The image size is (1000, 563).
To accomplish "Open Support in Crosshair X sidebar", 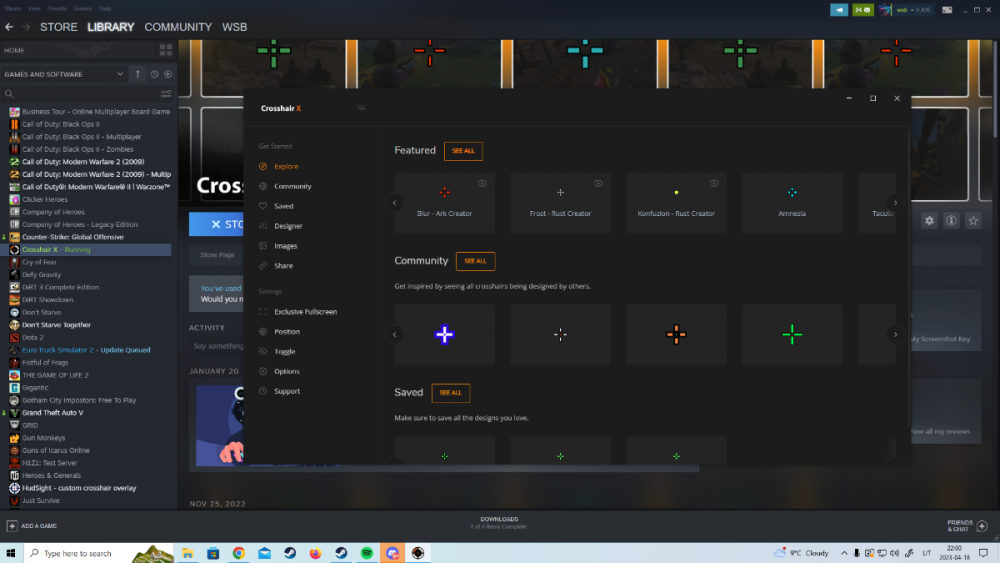I will pyautogui.click(x=286, y=391).
